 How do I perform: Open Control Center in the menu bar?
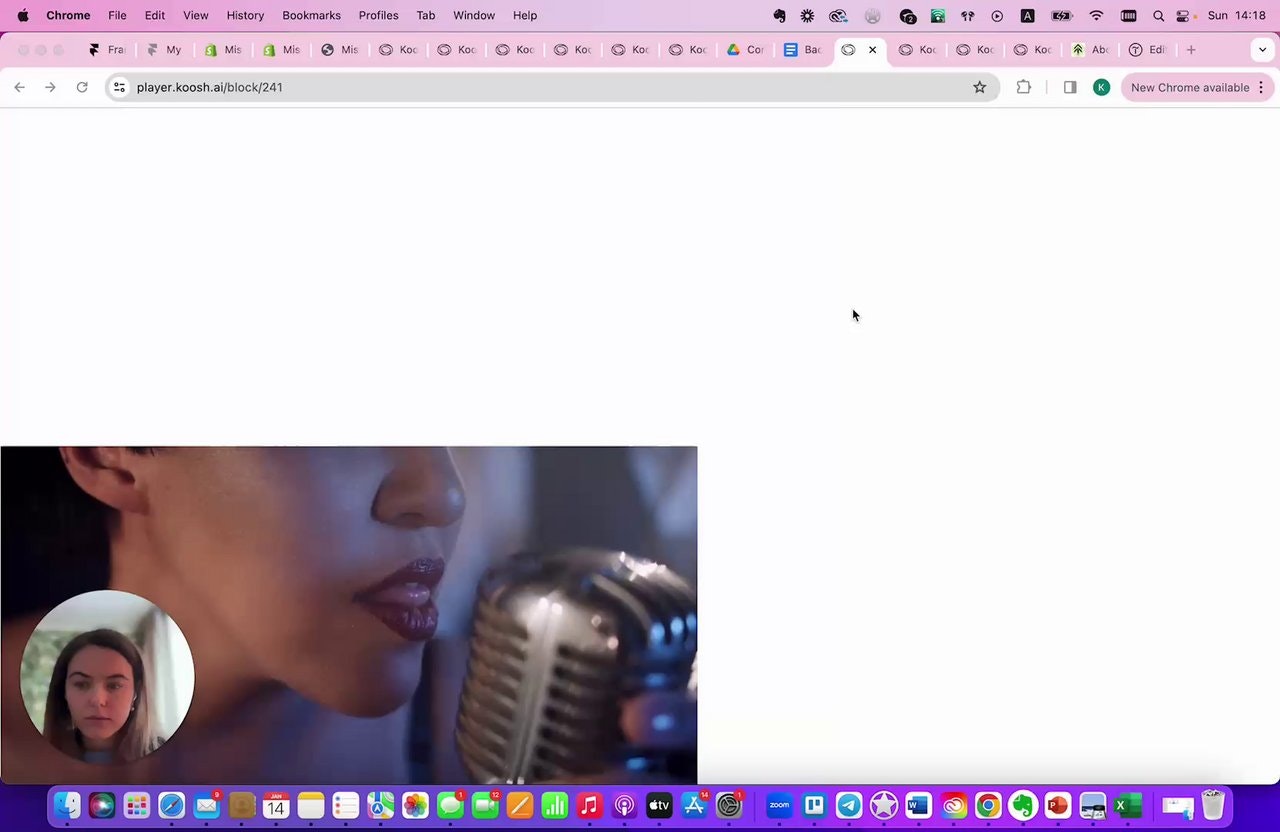[1184, 15]
